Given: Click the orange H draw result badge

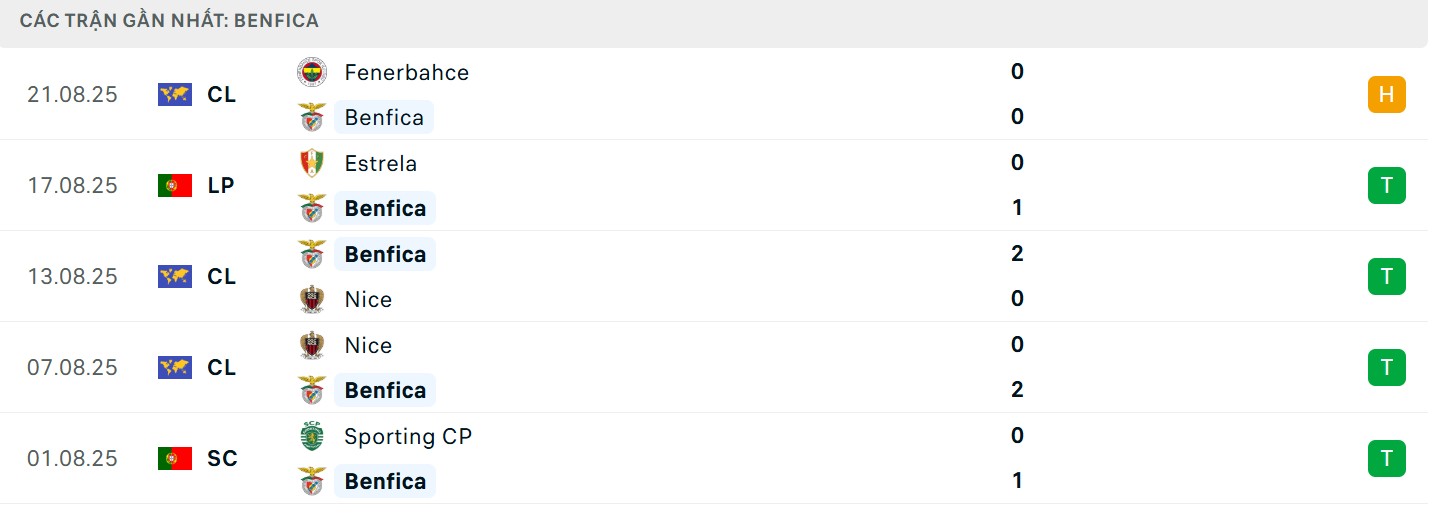Looking at the screenshot, I should pyautogui.click(x=1386, y=94).
